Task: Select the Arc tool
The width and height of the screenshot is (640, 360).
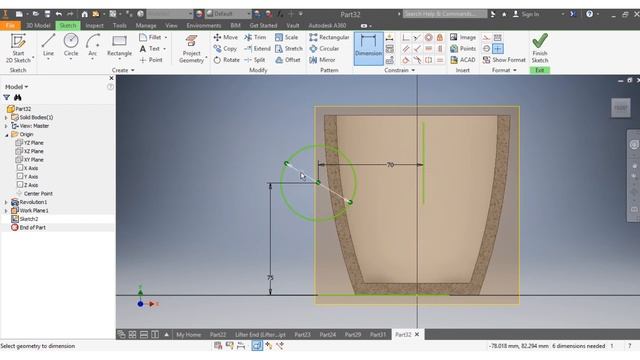Action: coord(93,46)
